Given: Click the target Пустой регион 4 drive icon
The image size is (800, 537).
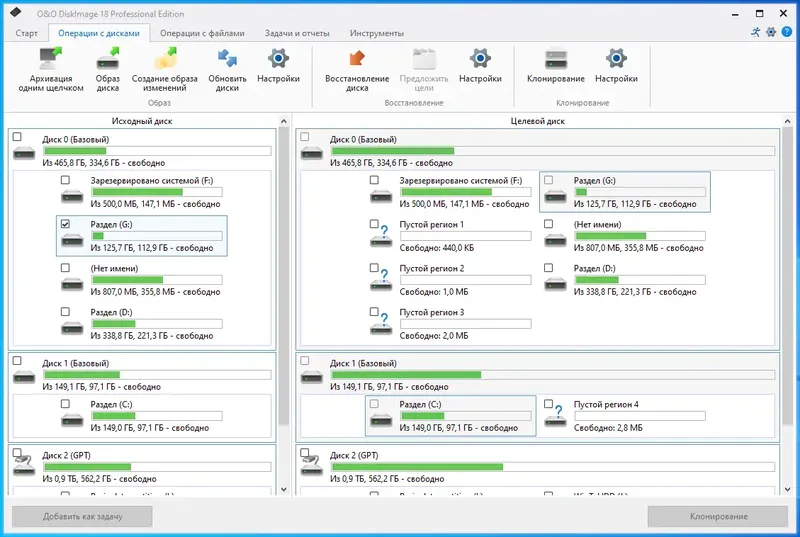Looking at the screenshot, I should click(x=556, y=418).
